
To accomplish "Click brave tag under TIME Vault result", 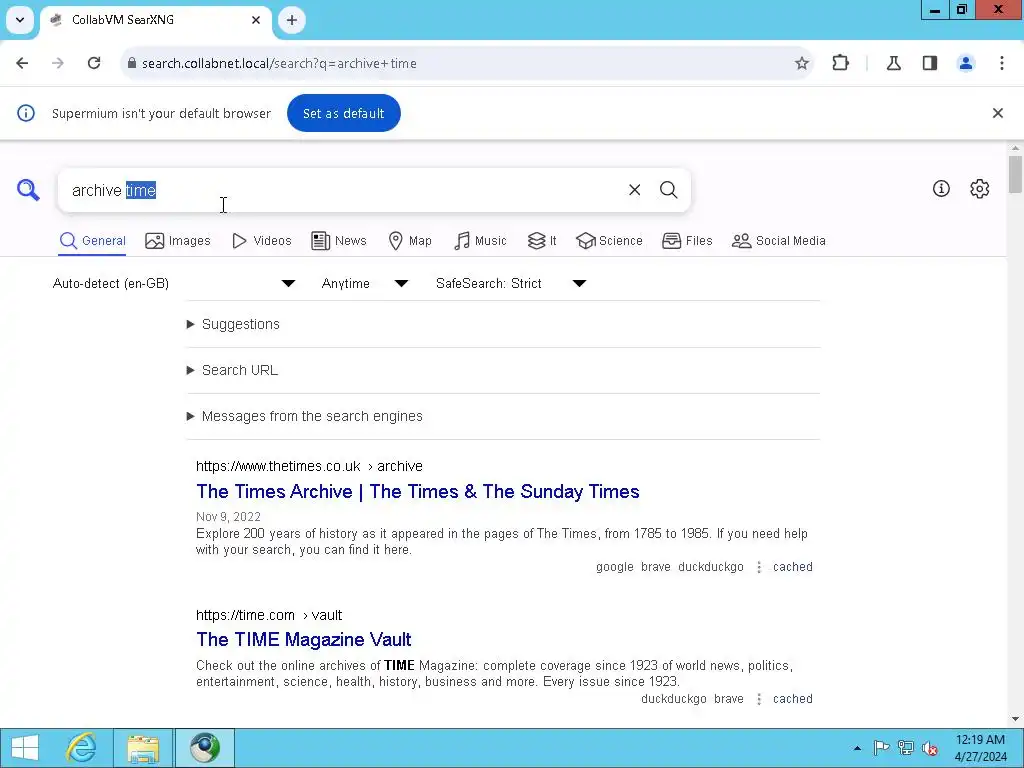I will (x=729, y=699).
